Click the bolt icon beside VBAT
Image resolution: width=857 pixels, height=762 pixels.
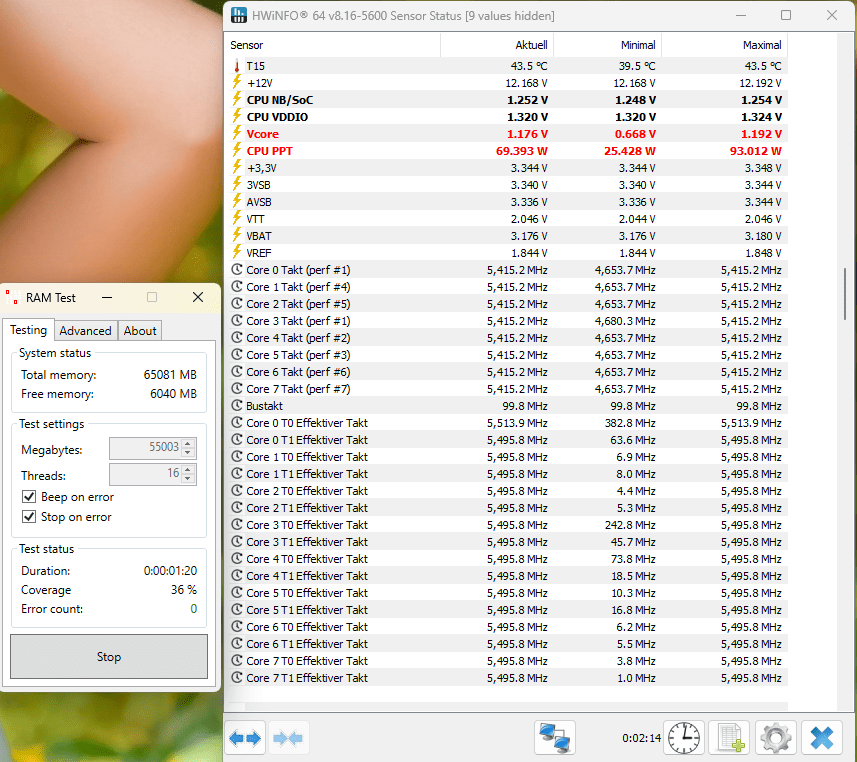pyautogui.click(x=237, y=236)
